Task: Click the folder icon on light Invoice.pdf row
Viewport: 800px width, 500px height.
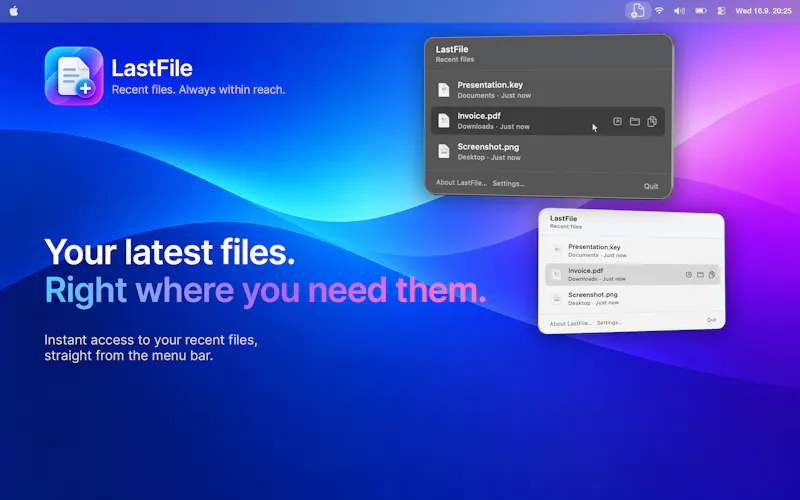Action: [x=701, y=274]
